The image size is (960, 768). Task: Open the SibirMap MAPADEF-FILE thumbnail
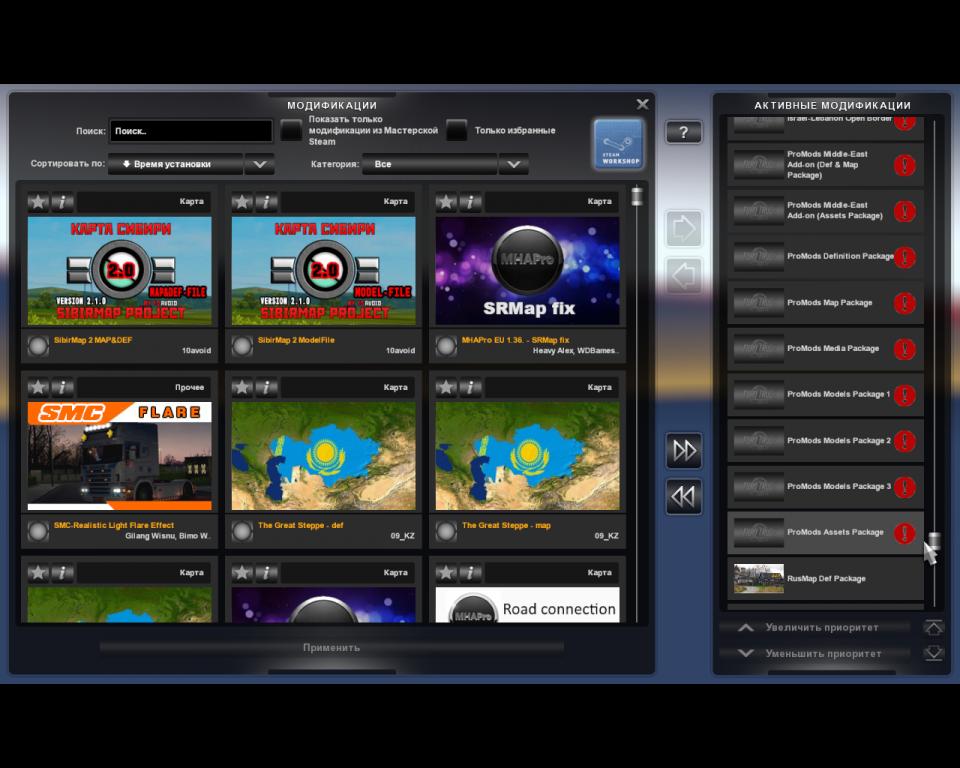click(119, 271)
